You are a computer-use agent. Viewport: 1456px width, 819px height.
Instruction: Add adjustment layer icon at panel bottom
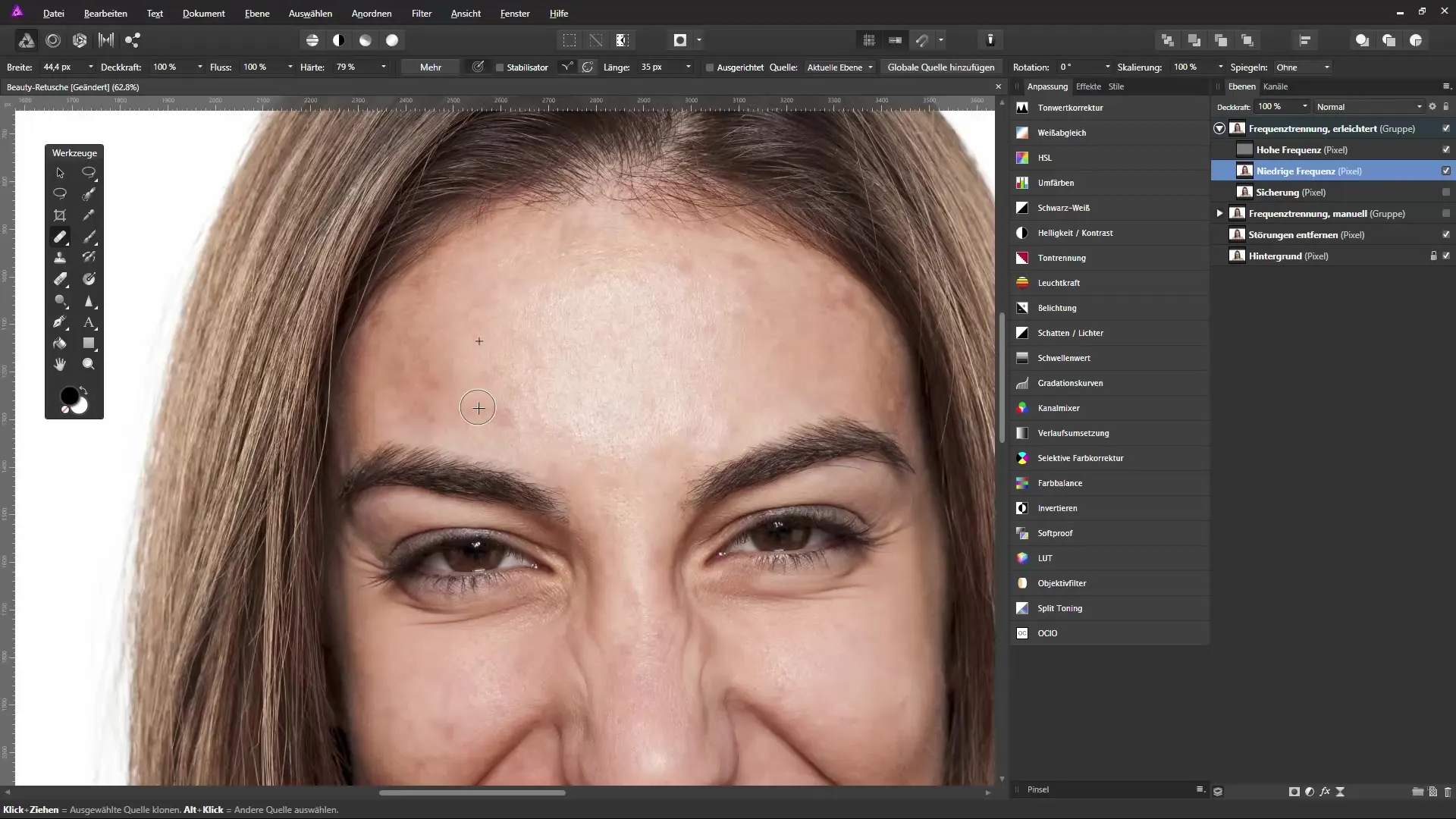(1310, 791)
